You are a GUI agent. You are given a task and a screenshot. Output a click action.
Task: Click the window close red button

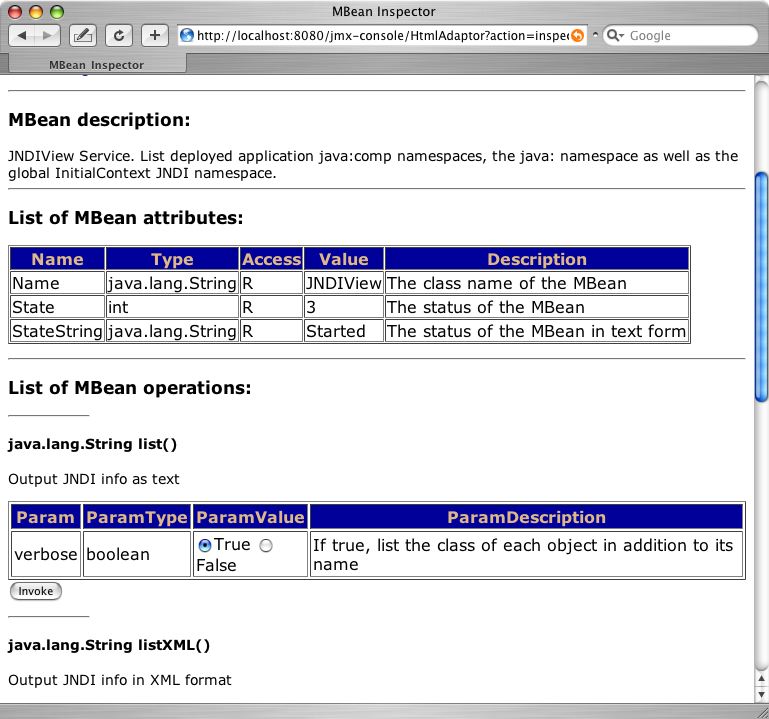[16, 12]
